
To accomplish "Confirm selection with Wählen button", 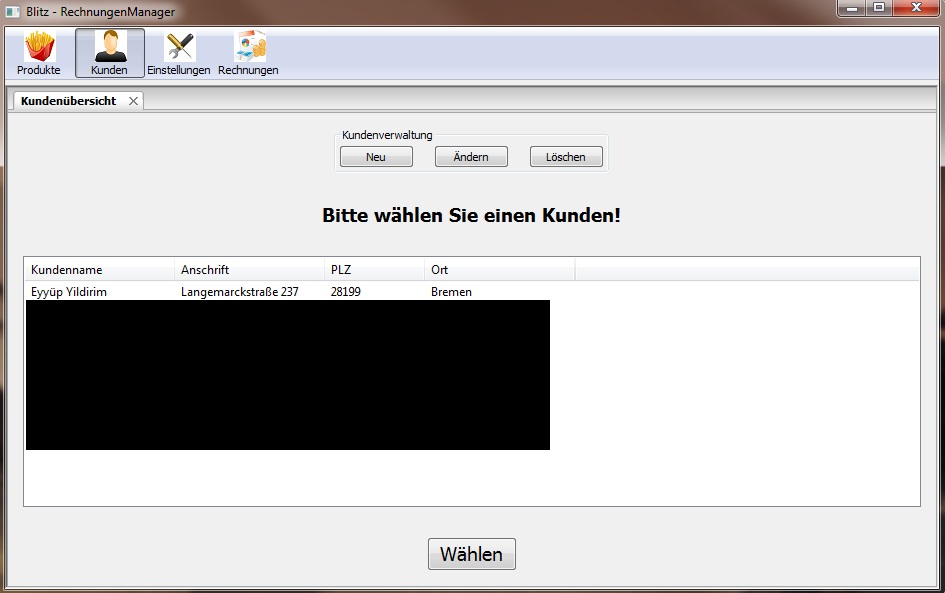I will (472, 554).
